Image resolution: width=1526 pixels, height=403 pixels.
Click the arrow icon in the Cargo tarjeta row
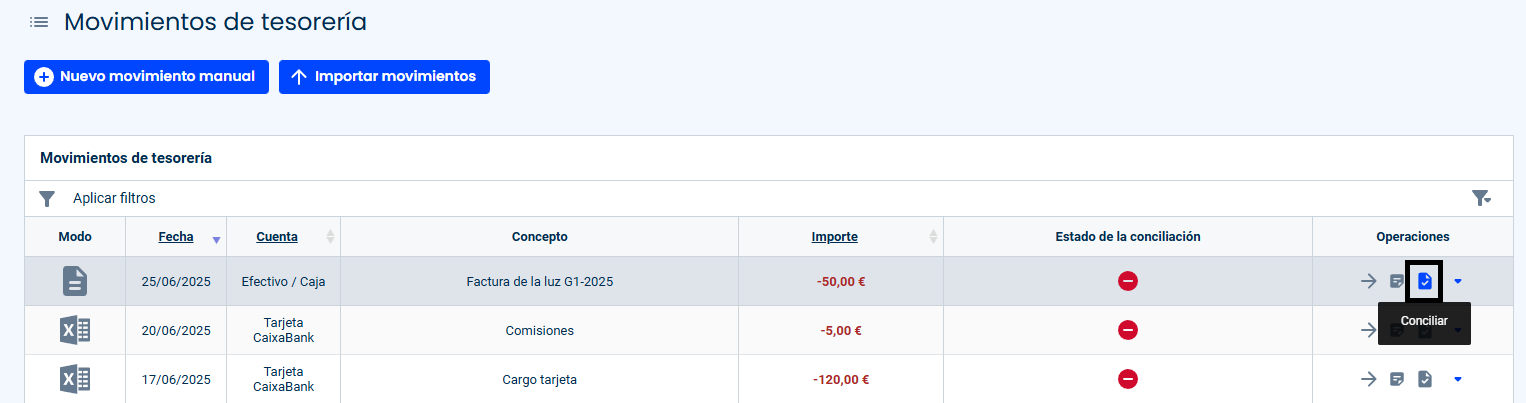pyautogui.click(x=1368, y=379)
